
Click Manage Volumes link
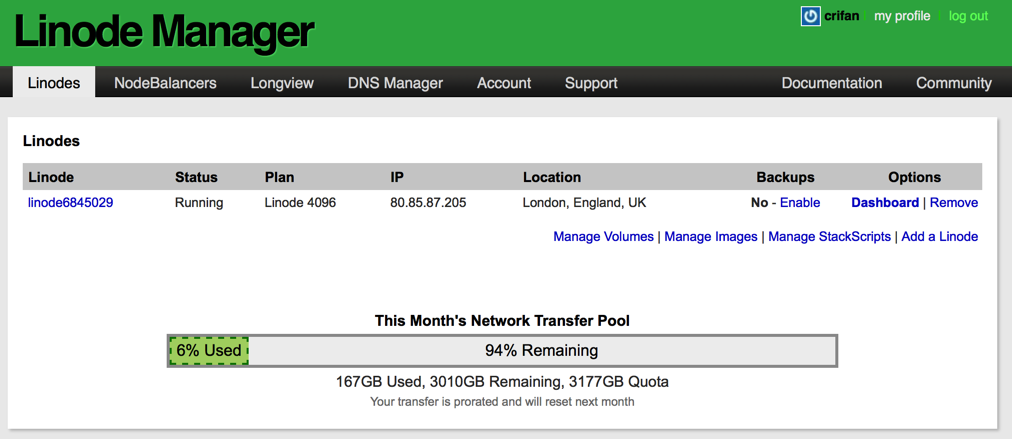[603, 237]
